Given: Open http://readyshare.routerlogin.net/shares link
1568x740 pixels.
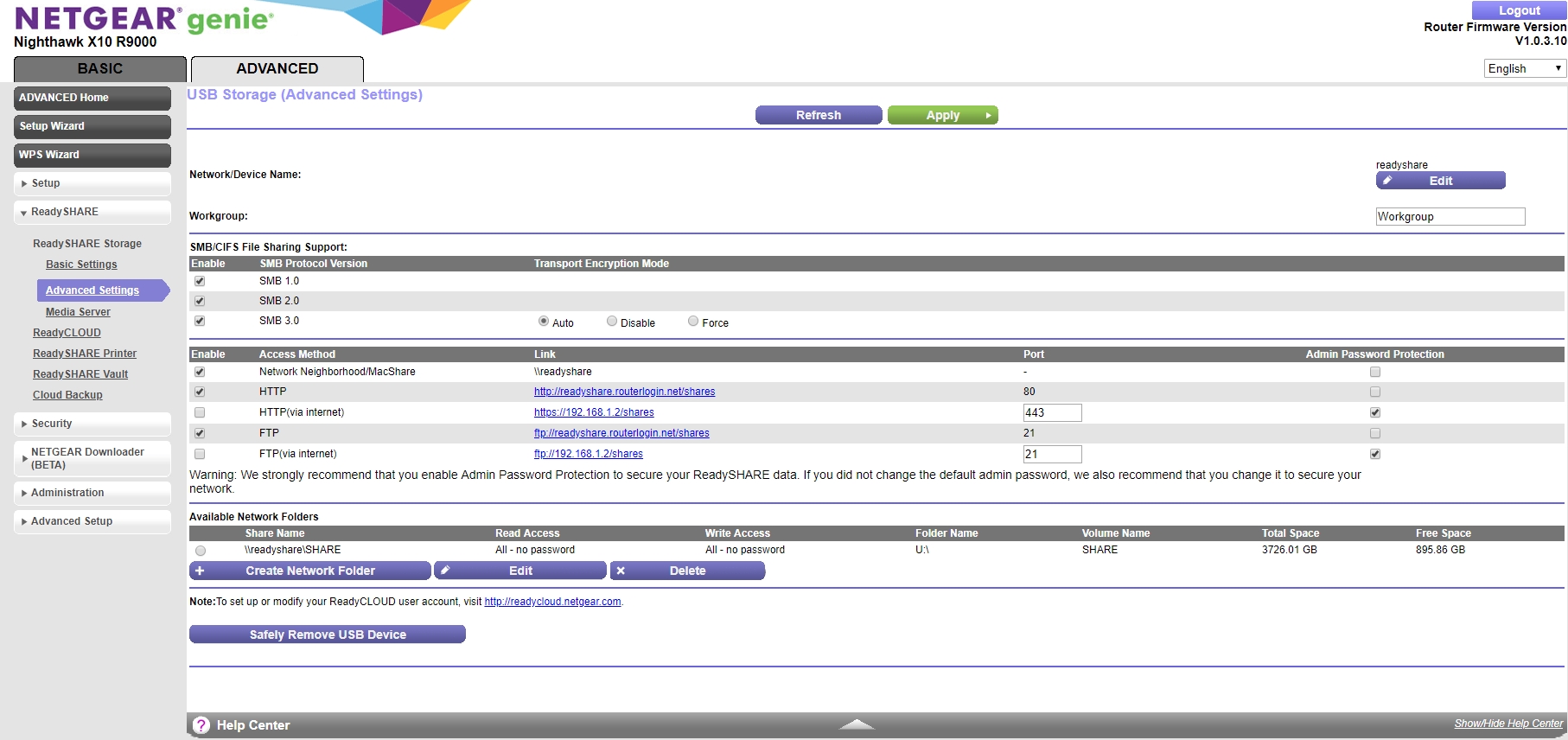Looking at the screenshot, I should (x=625, y=392).
